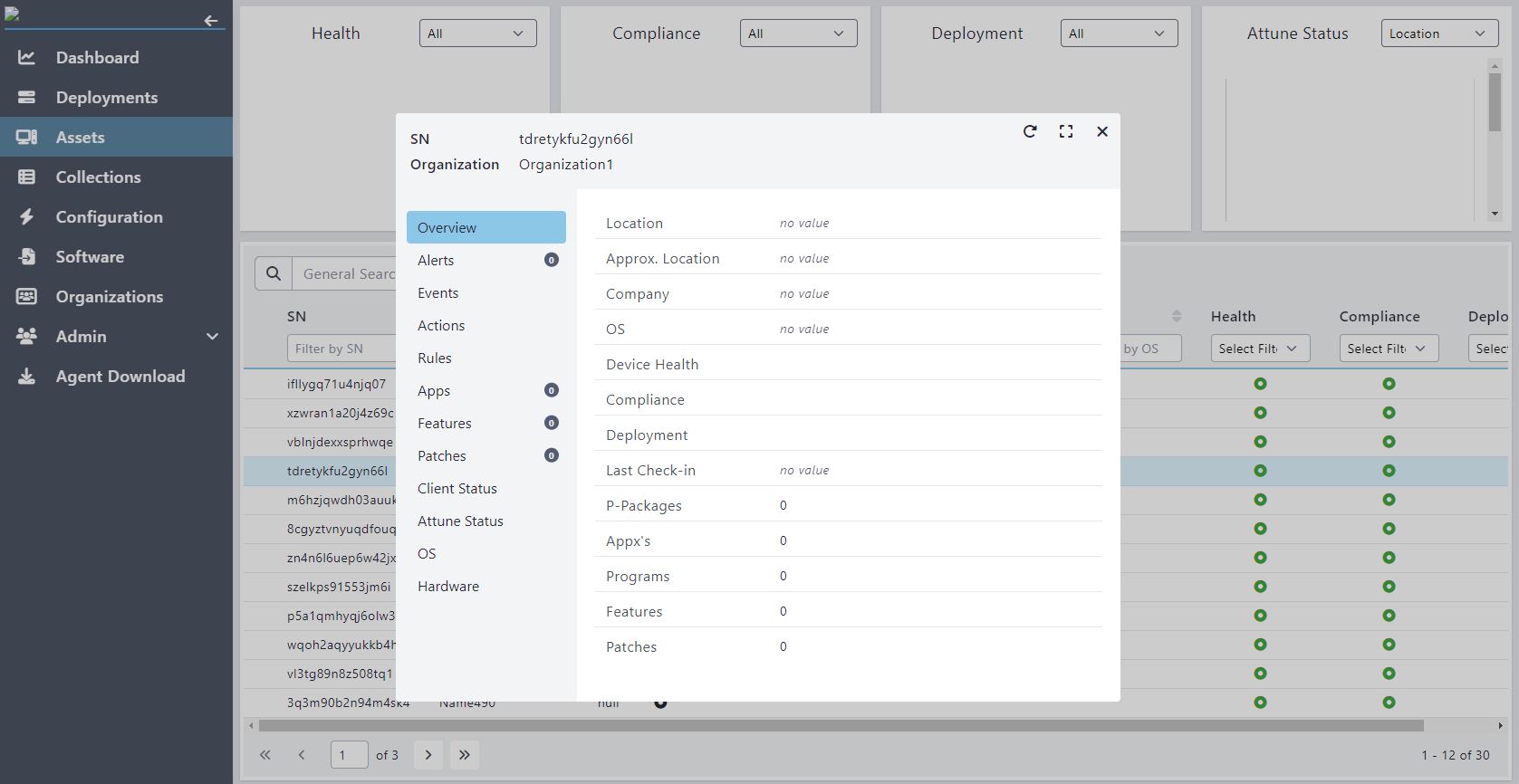Open the Client Status tab

click(x=486, y=488)
